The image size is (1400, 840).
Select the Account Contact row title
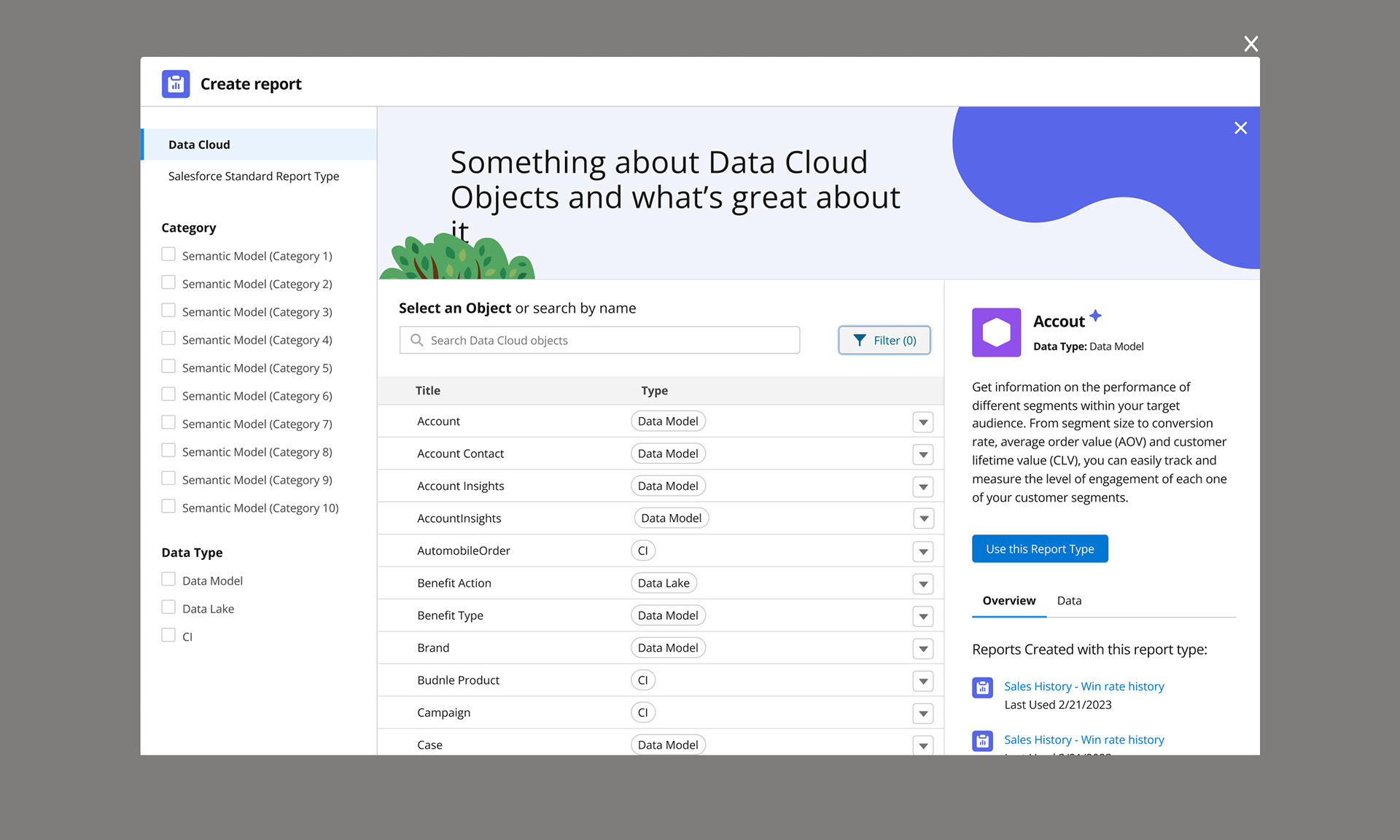click(460, 454)
